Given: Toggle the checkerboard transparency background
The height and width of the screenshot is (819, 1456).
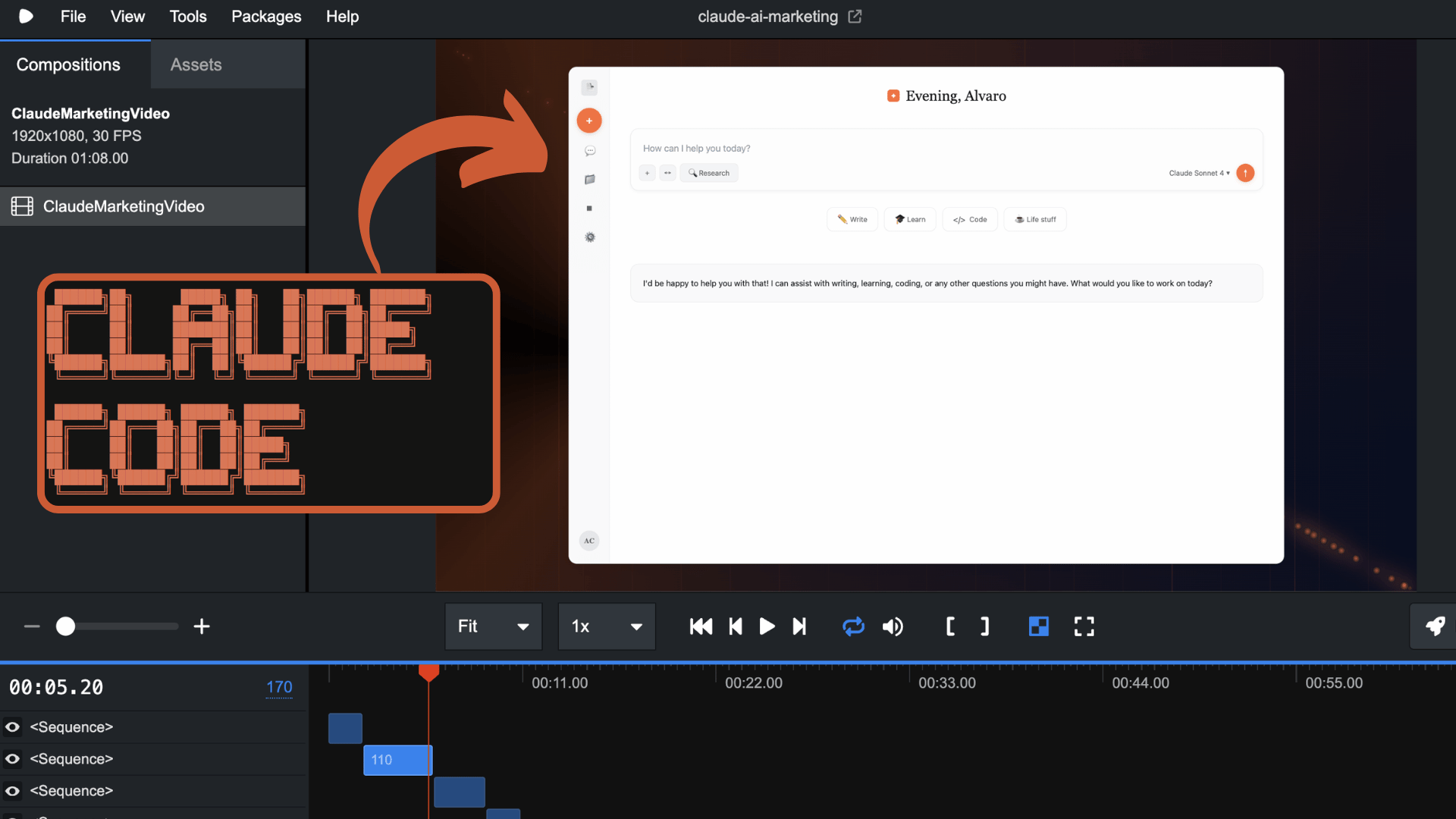Looking at the screenshot, I should pos(1038,626).
